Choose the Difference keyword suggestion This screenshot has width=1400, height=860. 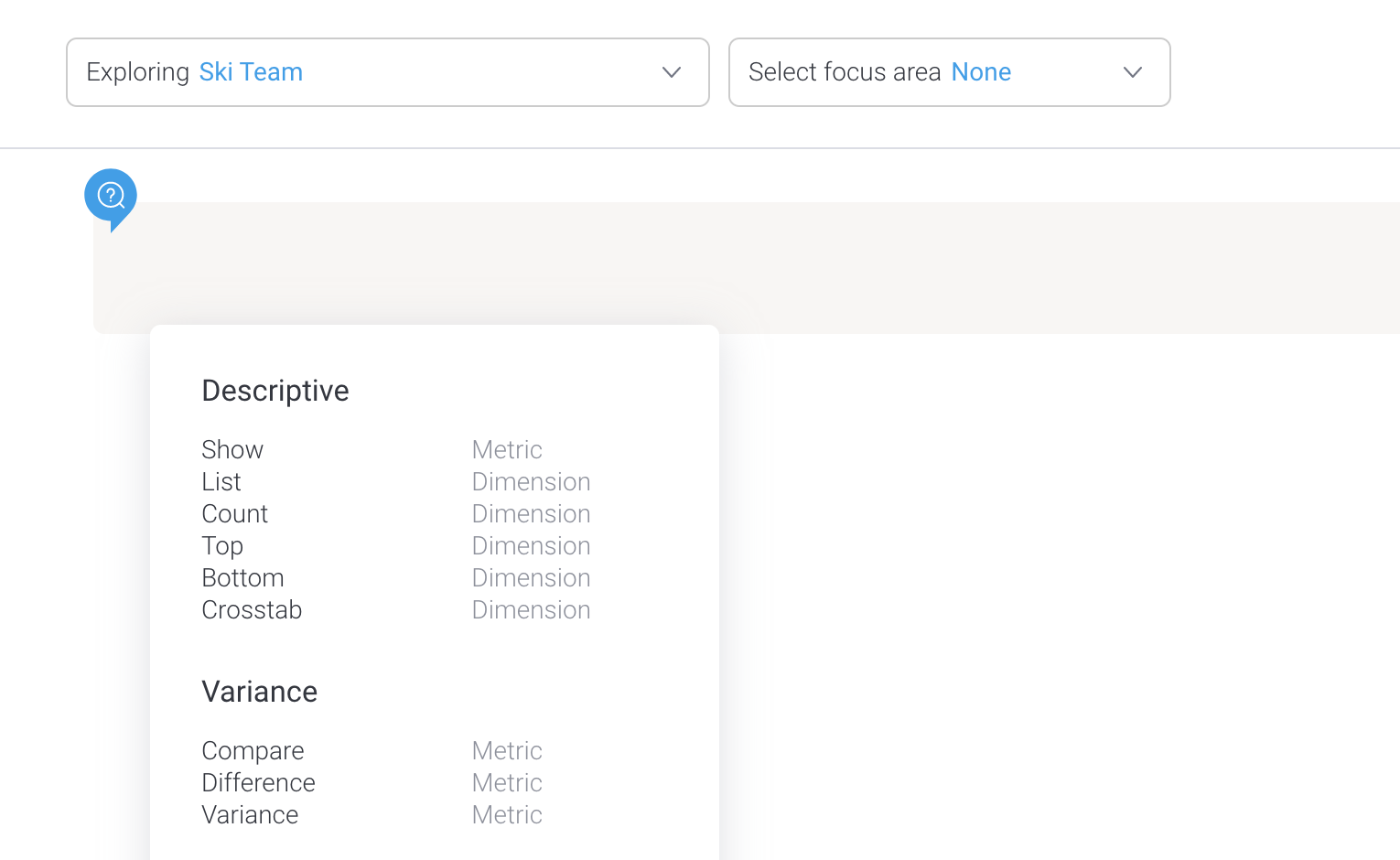(x=258, y=783)
